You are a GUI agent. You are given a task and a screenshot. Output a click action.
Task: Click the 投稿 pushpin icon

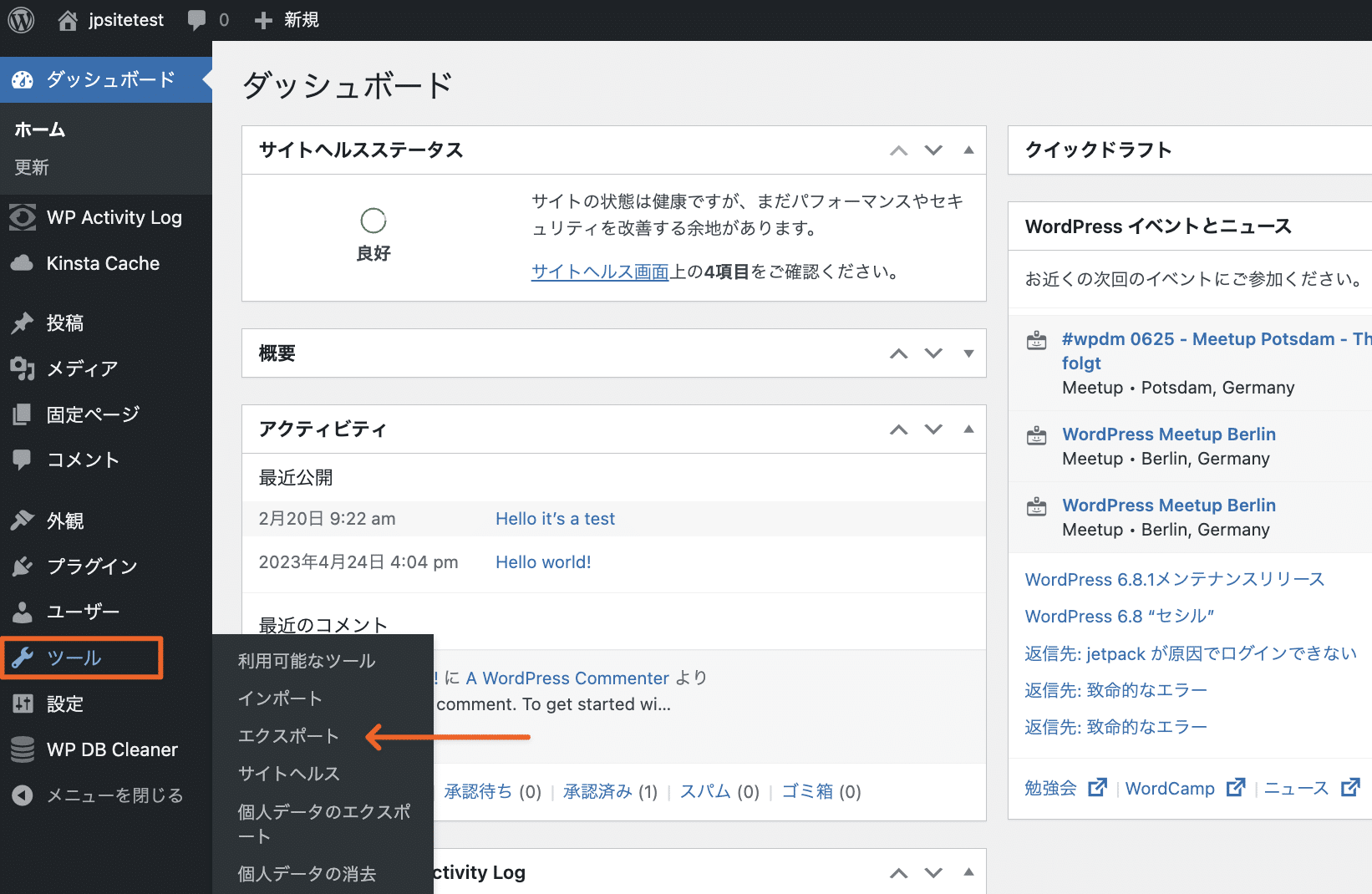point(22,323)
